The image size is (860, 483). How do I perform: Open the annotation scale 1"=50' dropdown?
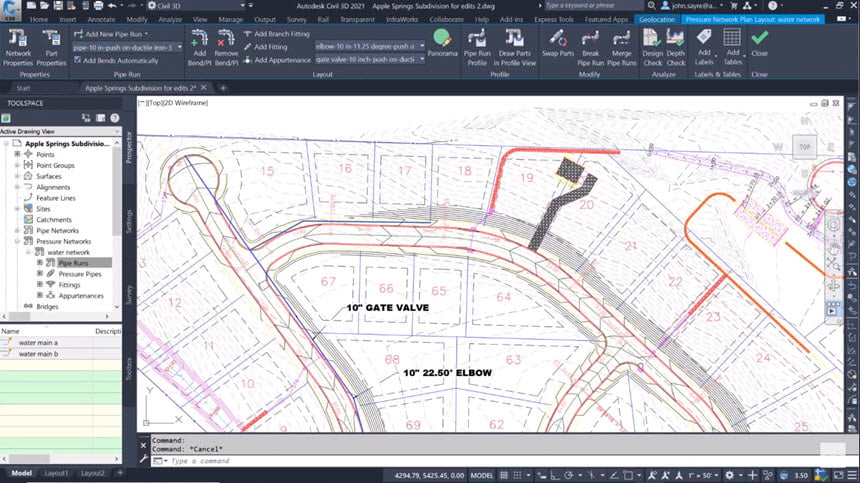click(x=704, y=475)
